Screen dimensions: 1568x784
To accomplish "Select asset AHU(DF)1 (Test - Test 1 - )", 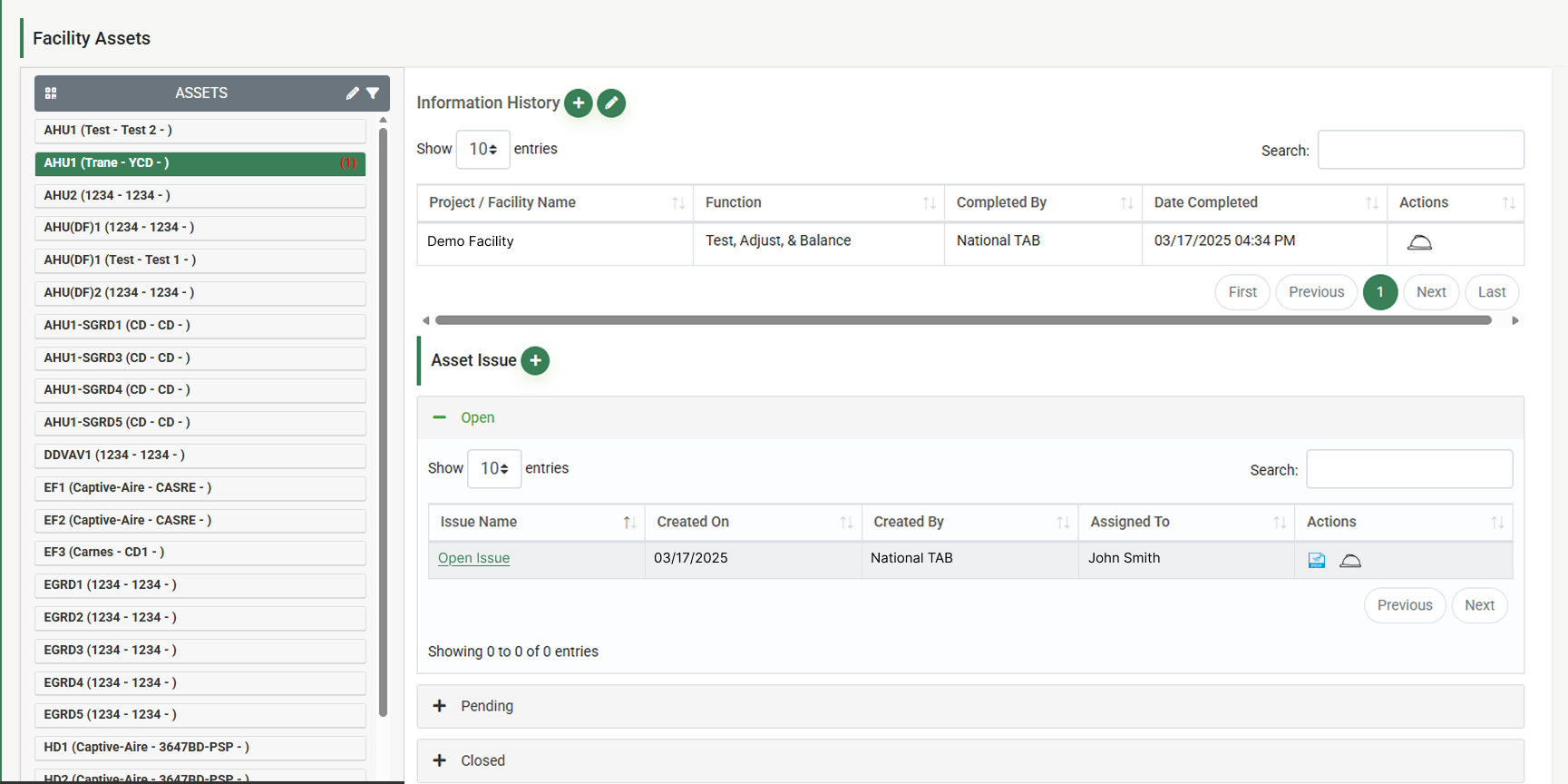I will tap(200, 260).
